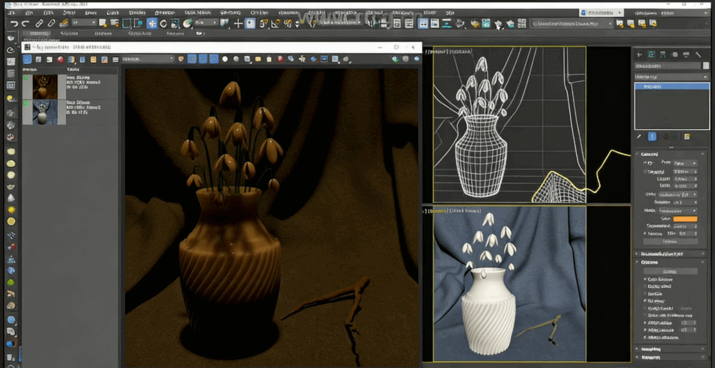
Task: Switch to the Modify command panel tab icon
Action: (x=652, y=55)
